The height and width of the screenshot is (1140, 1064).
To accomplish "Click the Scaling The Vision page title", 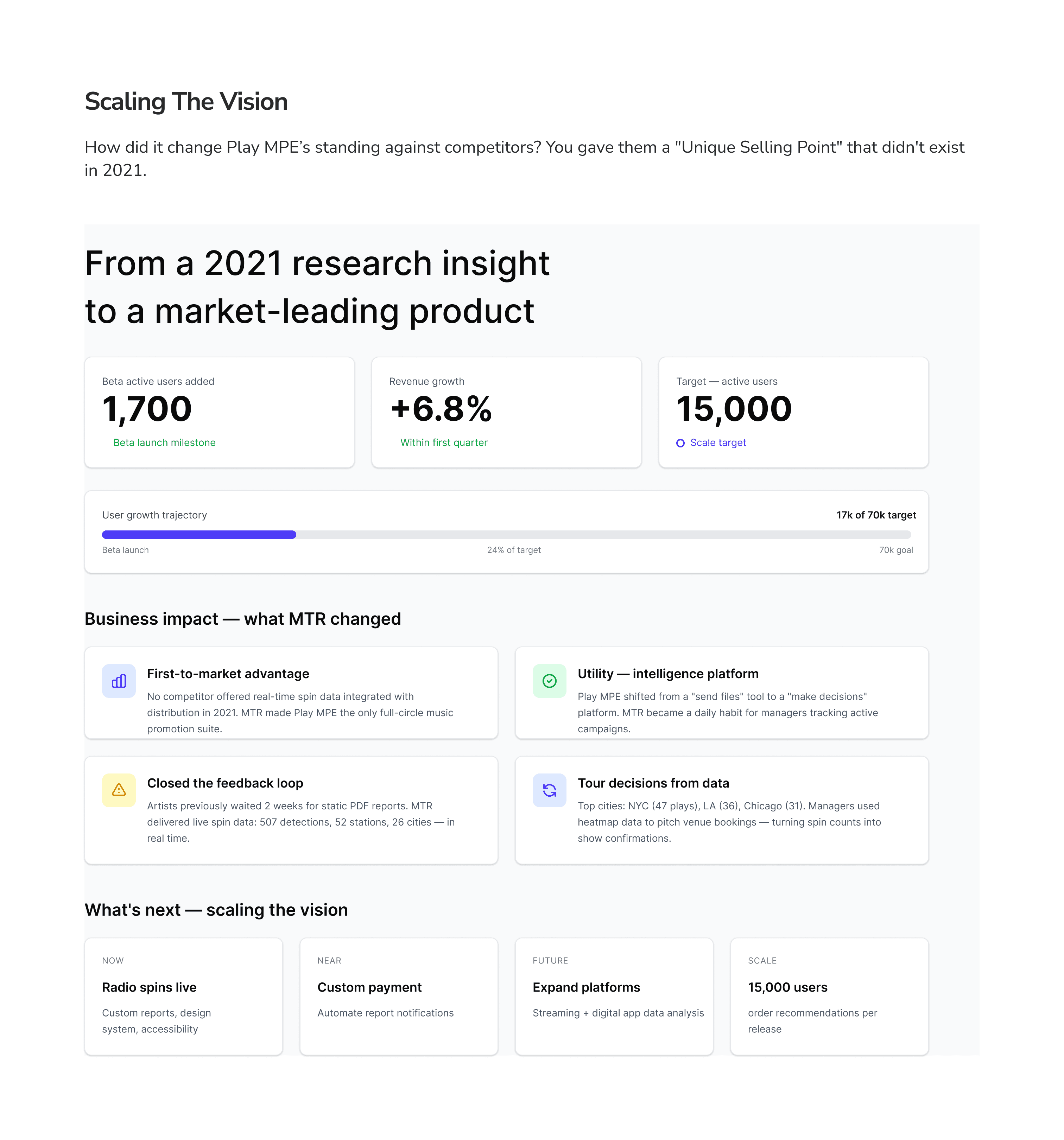I will [x=186, y=102].
